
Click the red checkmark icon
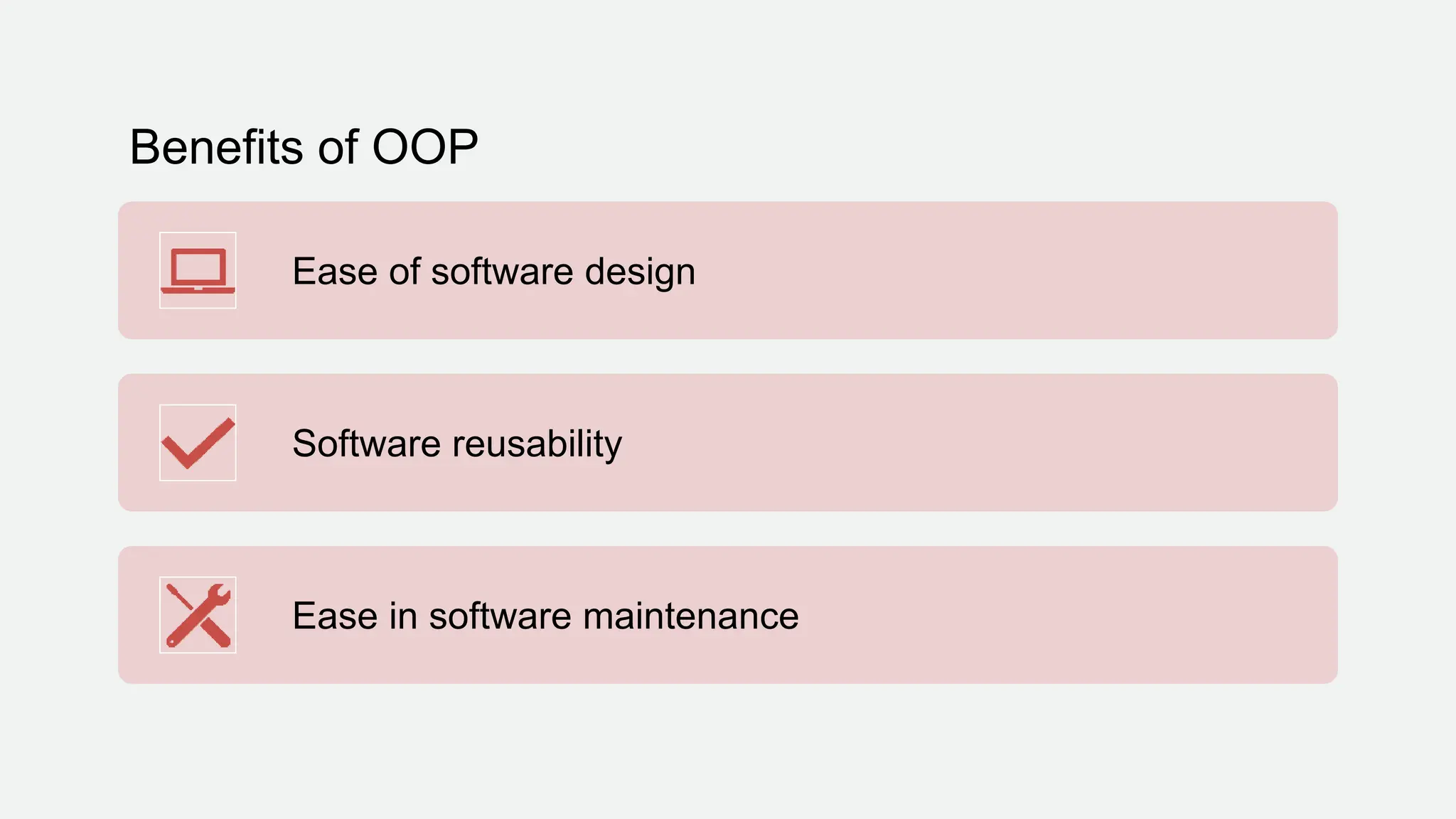[198, 443]
